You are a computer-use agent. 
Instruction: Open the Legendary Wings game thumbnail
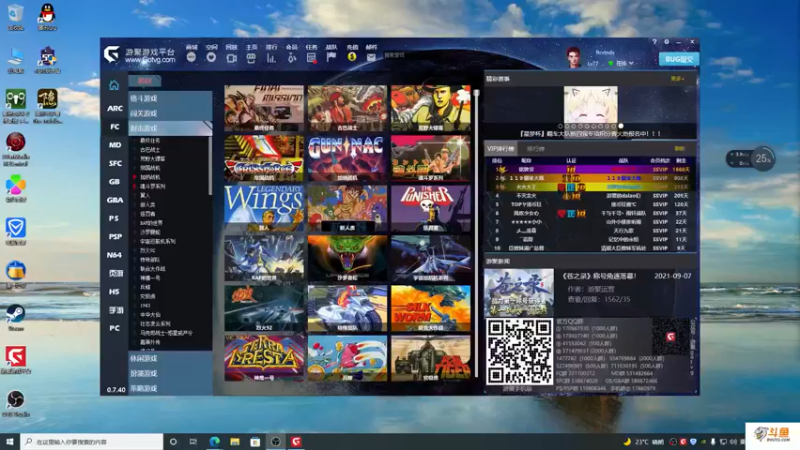click(x=264, y=208)
